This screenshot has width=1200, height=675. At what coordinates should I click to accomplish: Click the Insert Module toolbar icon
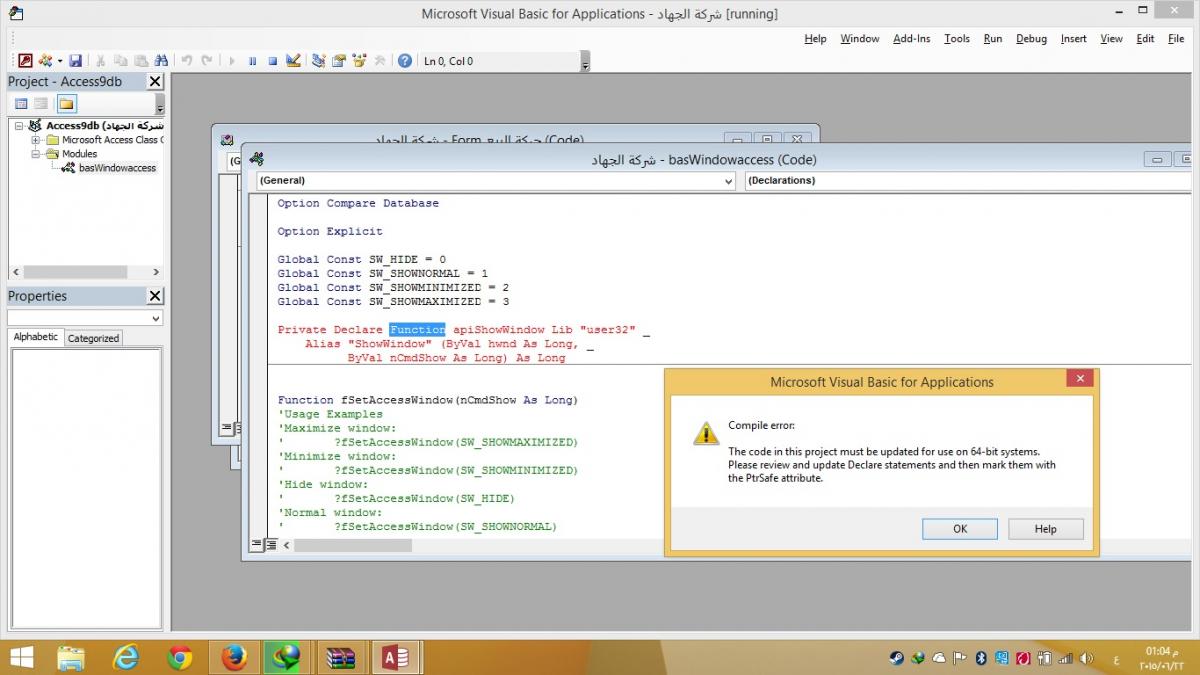(x=45, y=61)
